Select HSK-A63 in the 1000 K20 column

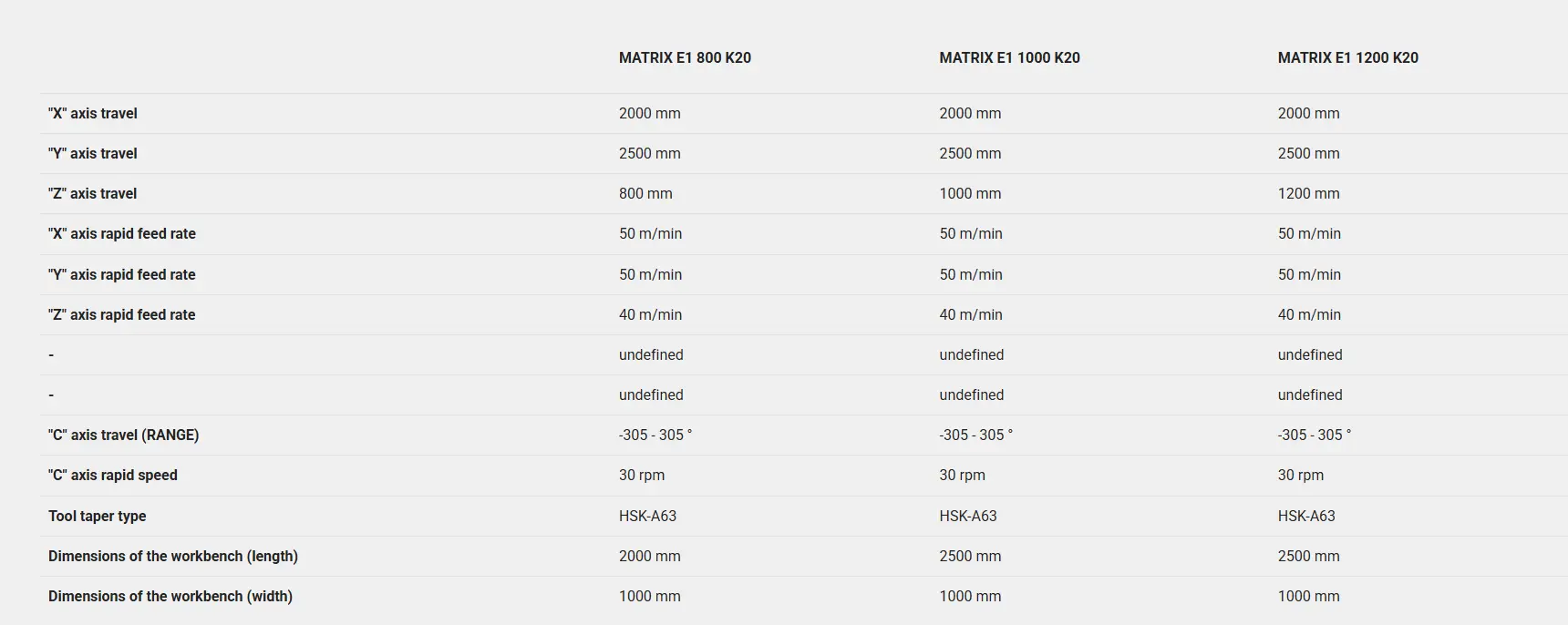coord(968,516)
